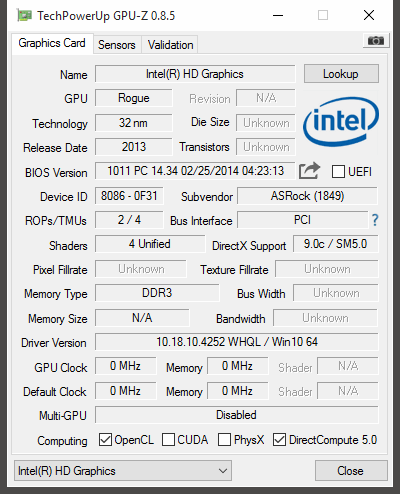Screen dimensions: 400x494
Task: Click the GPU-Z app icon in title bar
Action: pos(24,15)
